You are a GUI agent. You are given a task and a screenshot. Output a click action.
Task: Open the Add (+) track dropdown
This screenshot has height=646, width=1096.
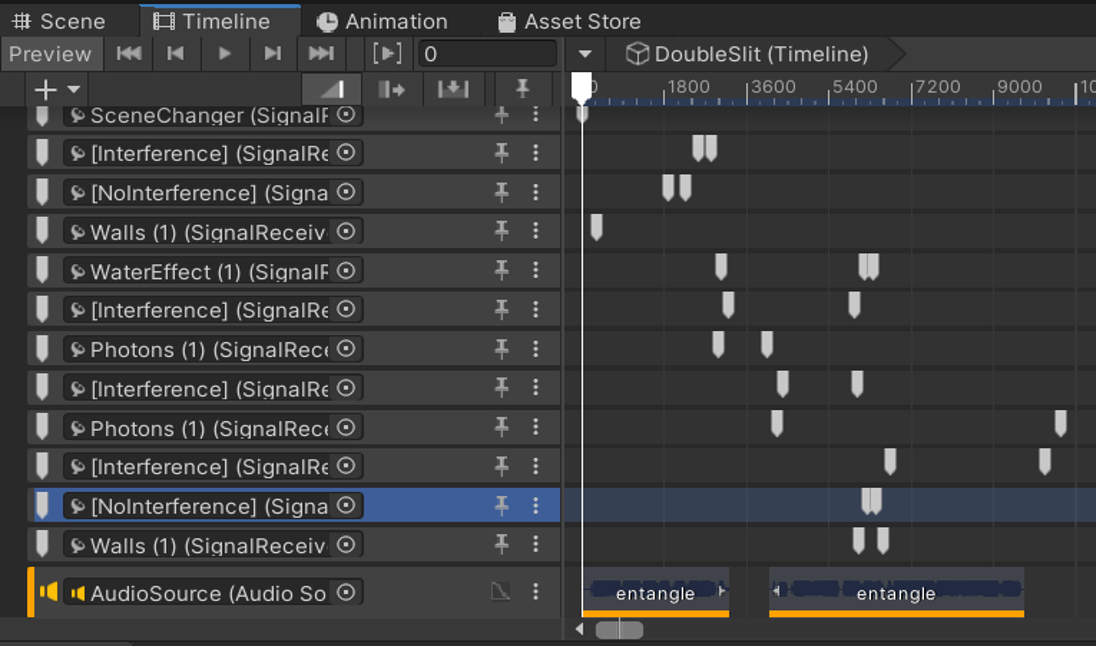(57, 89)
